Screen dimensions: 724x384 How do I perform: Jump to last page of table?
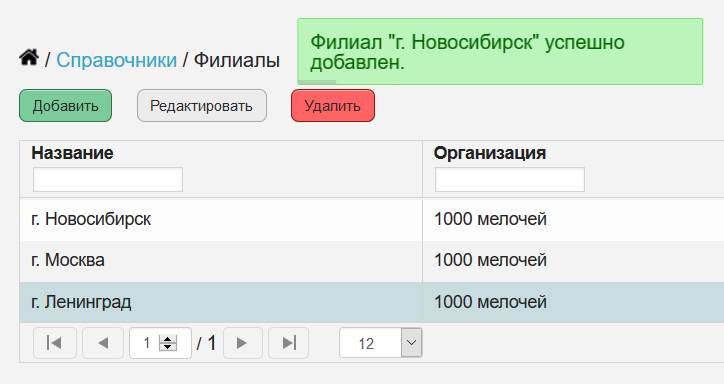click(x=289, y=343)
